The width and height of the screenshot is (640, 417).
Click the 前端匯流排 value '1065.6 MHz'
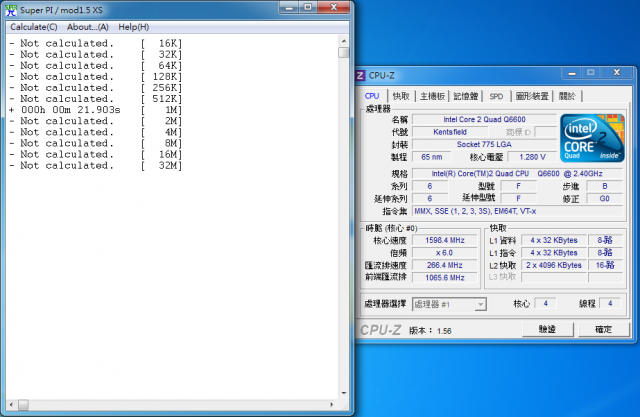coord(445,278)
